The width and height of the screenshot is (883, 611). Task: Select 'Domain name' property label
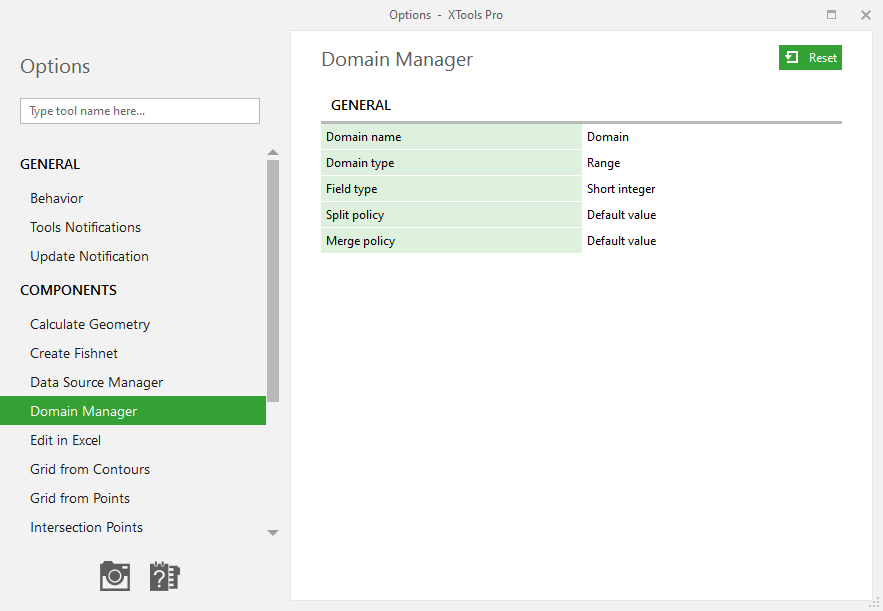pos(451,137)
